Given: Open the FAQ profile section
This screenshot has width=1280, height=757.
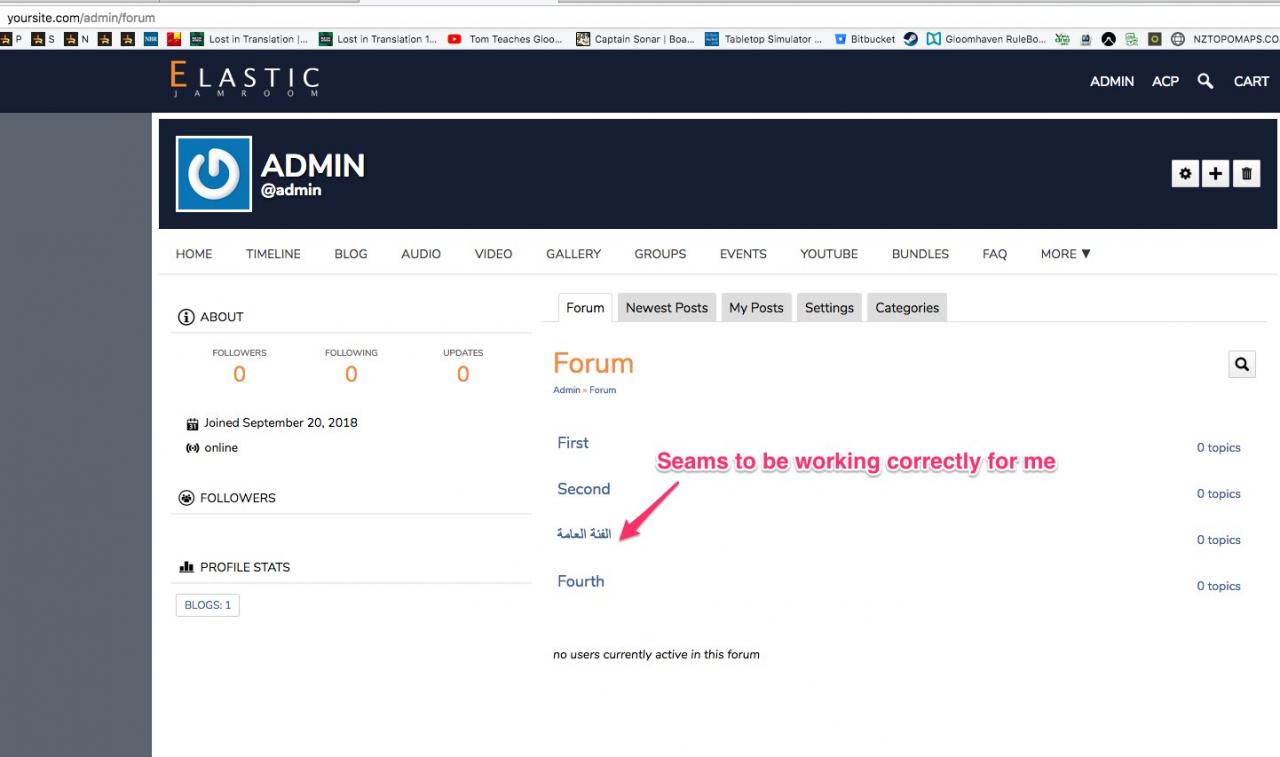Looking at the screenshot, I should point(994,254).
